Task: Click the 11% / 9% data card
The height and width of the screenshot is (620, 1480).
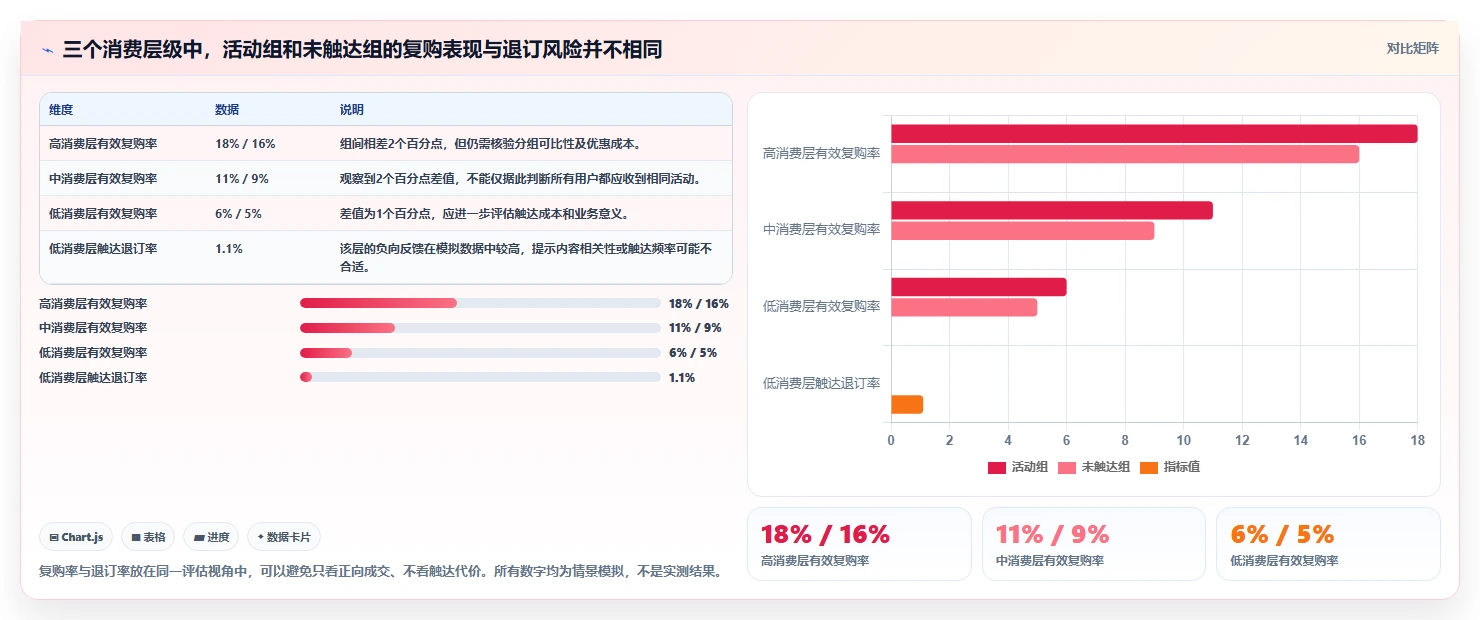Action: click(1094, 544)
